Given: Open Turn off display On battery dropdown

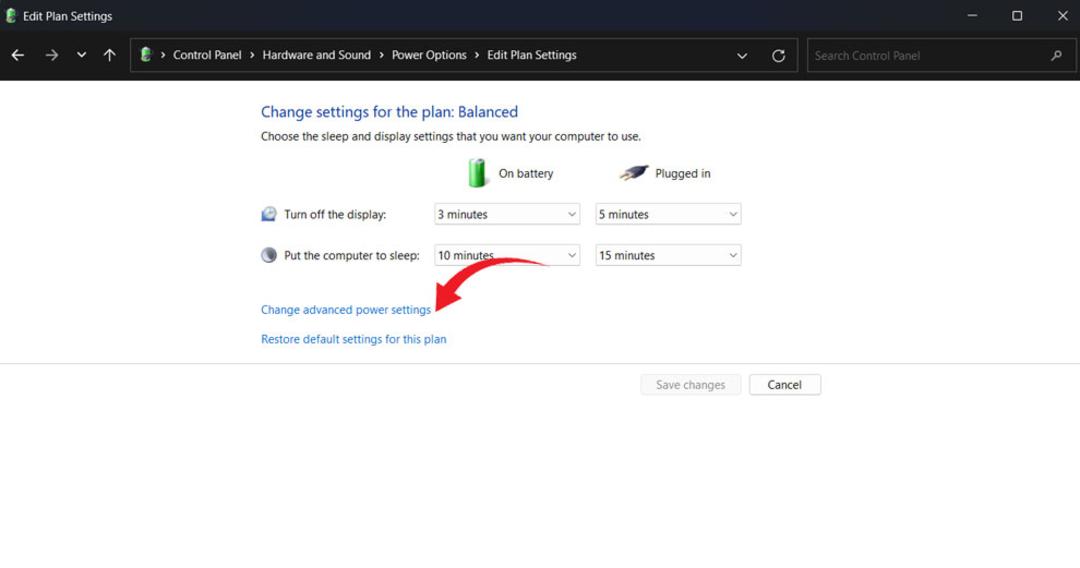Looking at the screenshot, I should coord(507,214).
